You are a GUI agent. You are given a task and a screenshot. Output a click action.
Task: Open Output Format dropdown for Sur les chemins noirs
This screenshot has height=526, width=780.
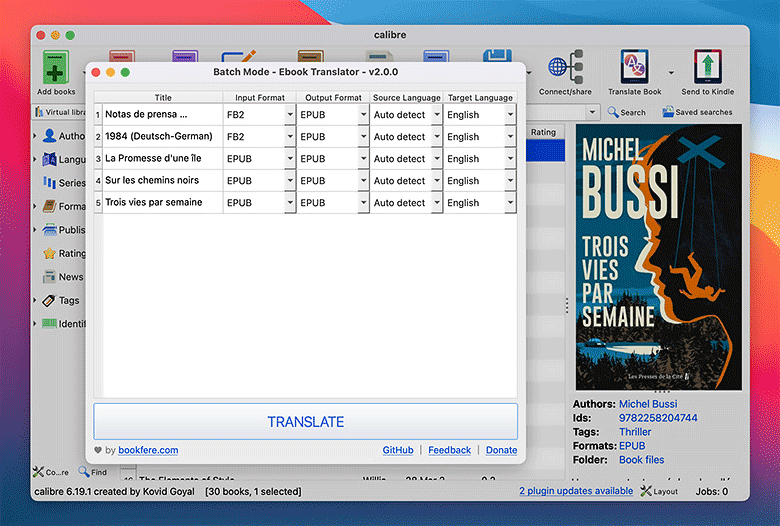[x=363, y=180]
